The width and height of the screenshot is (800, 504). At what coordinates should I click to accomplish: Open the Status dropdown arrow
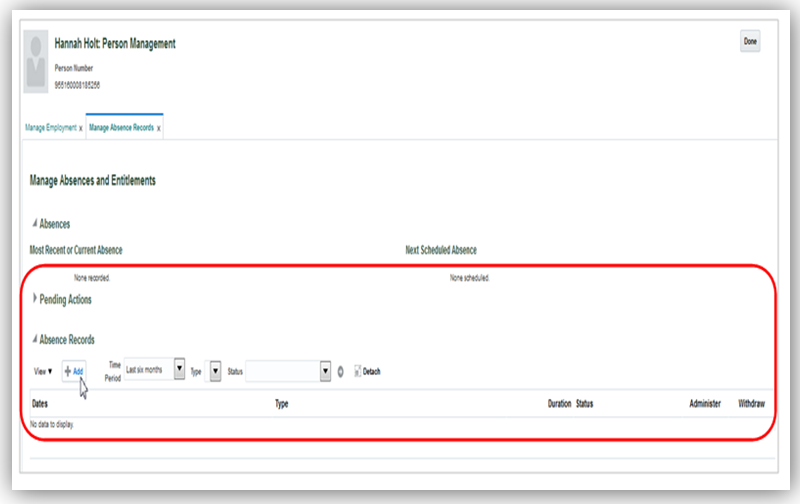325,371
